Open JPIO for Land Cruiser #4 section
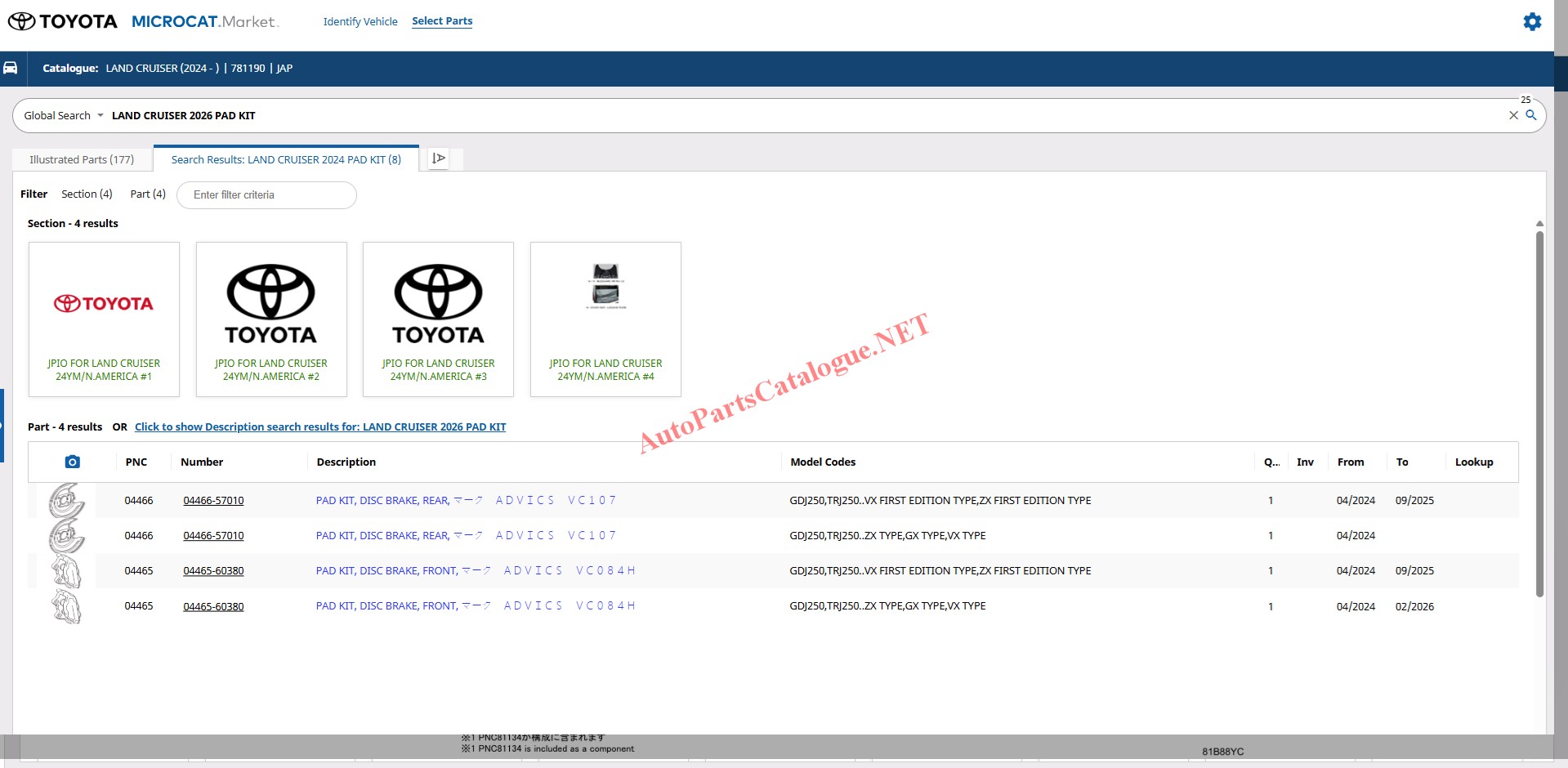The width and height of the screenshot is (1568, 768). (605, 319)
